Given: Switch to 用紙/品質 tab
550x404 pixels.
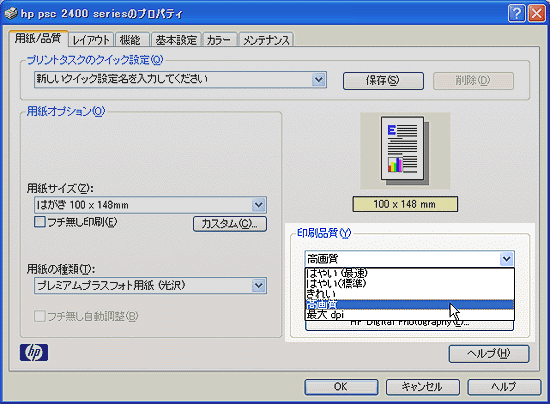Looking at the screenshot, I should [38, 38].
